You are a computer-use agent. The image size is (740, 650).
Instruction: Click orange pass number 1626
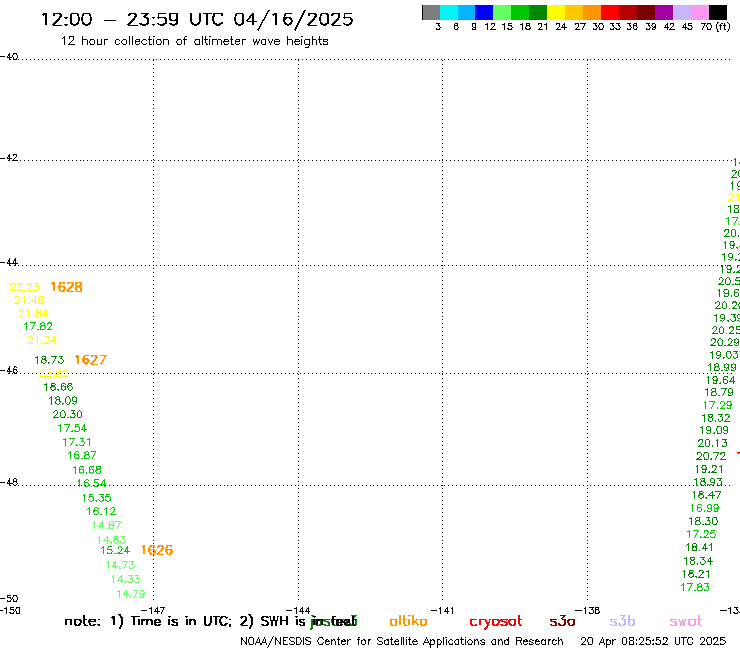coord(157,550)
